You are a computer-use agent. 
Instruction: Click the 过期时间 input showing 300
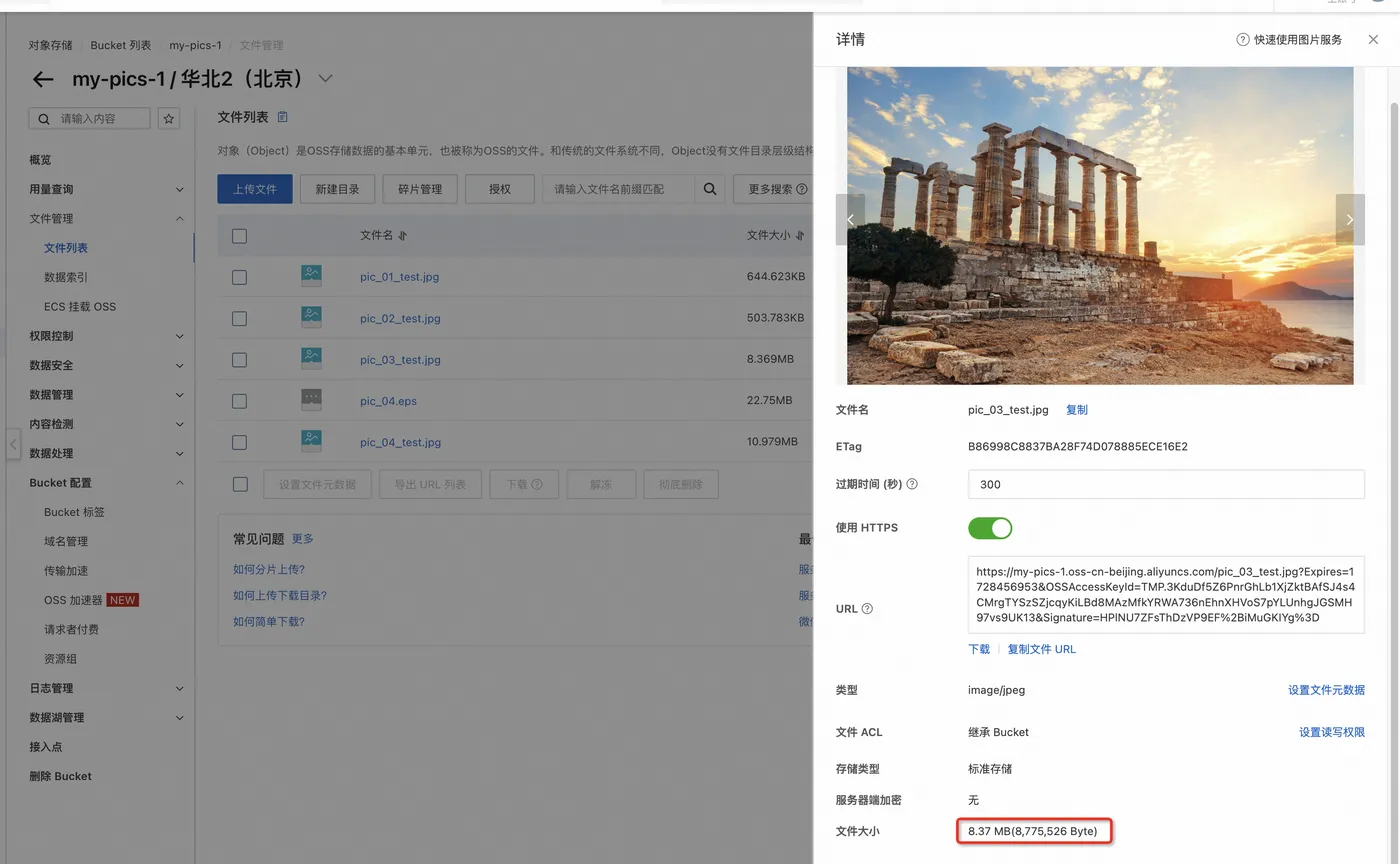click(x=1166, y=484)
